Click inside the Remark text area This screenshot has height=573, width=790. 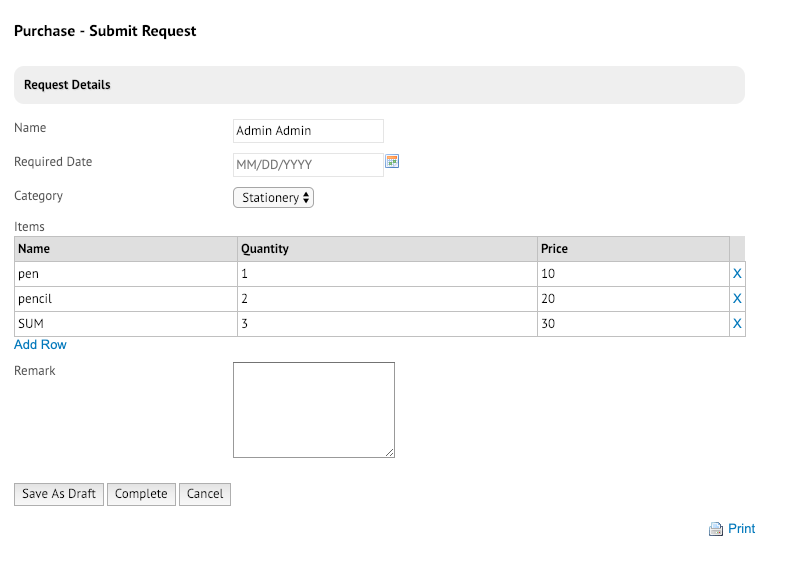point(314,410)
